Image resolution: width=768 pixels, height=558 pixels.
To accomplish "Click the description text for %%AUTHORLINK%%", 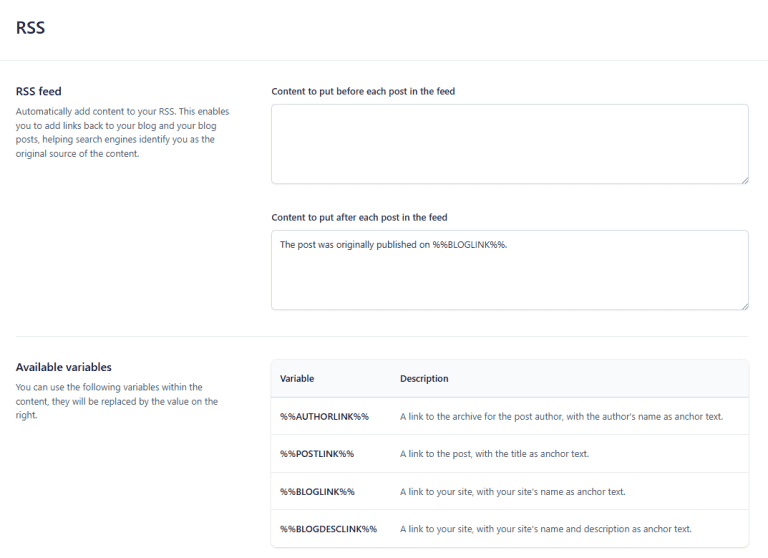I will click(x=561, y=416).
